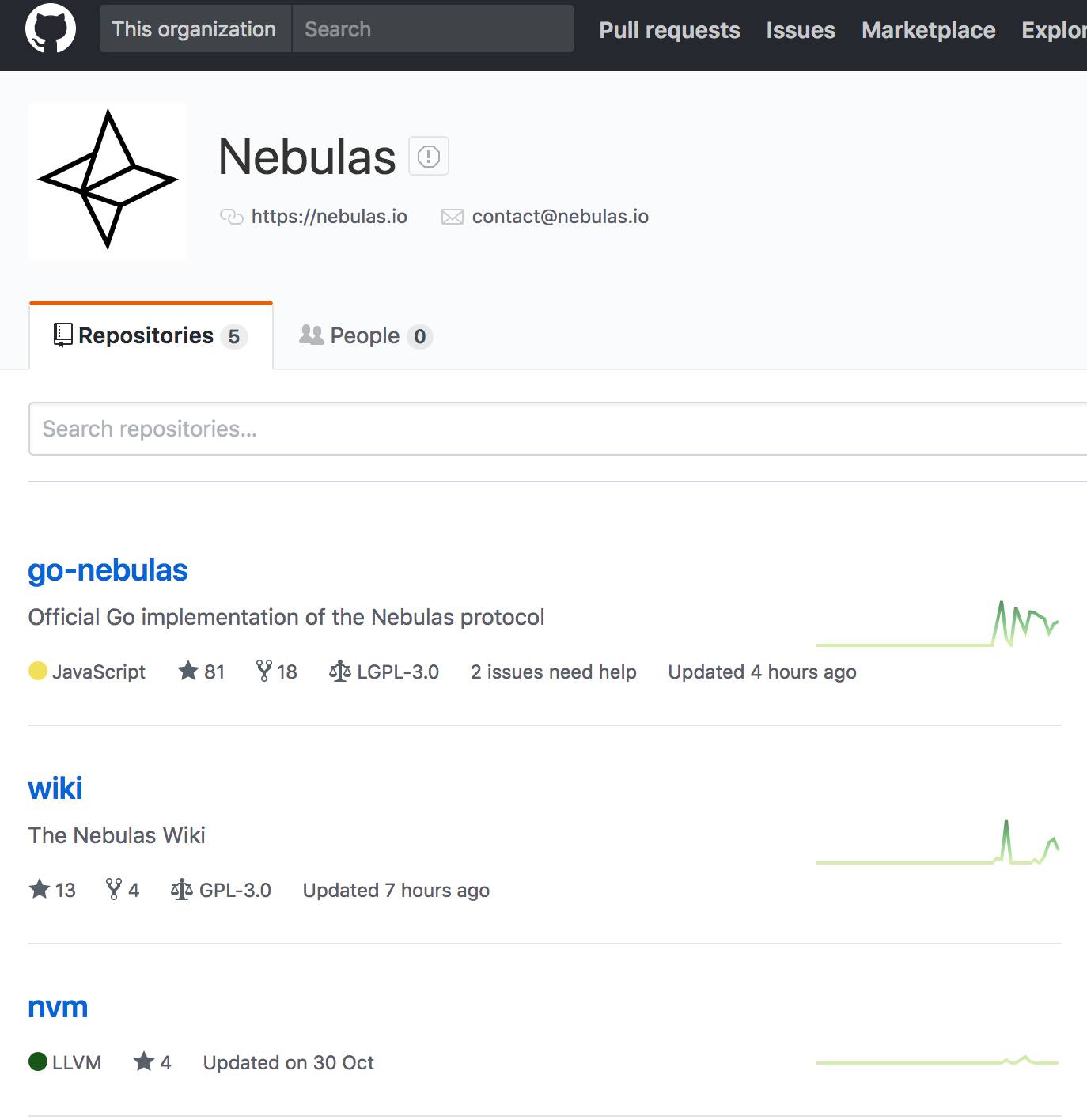Click the GitHub octocat logo
Image resolution: width=1087 pixels, height=1120 pixels.
click(x=51, y=28)
